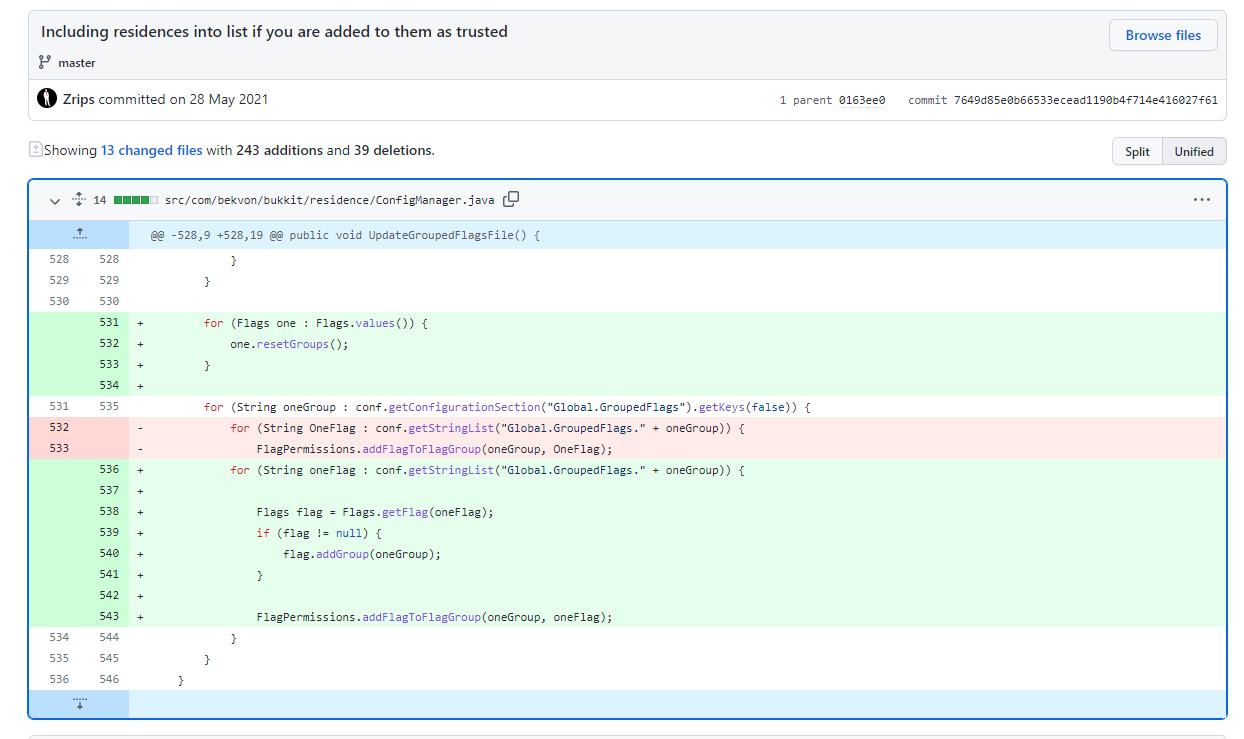Open Zrips author avatar

(x=47, y=99)
